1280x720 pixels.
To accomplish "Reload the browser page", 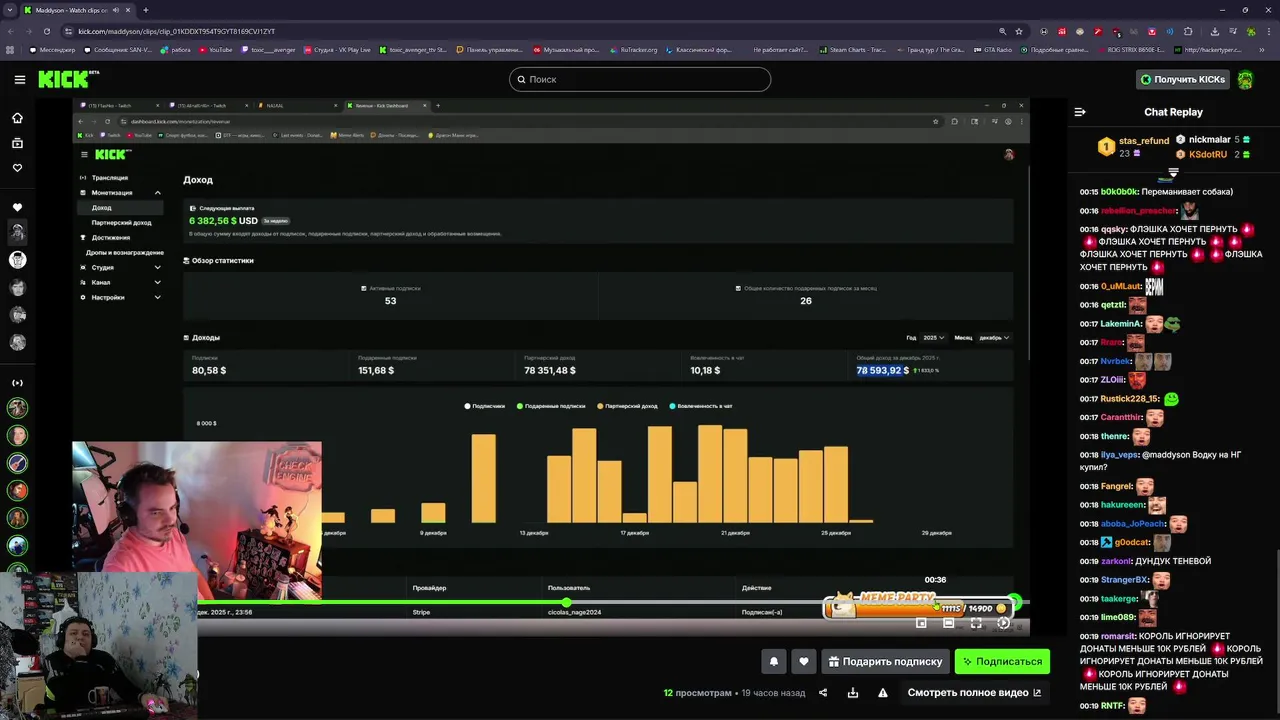I will tap(48, 31).
